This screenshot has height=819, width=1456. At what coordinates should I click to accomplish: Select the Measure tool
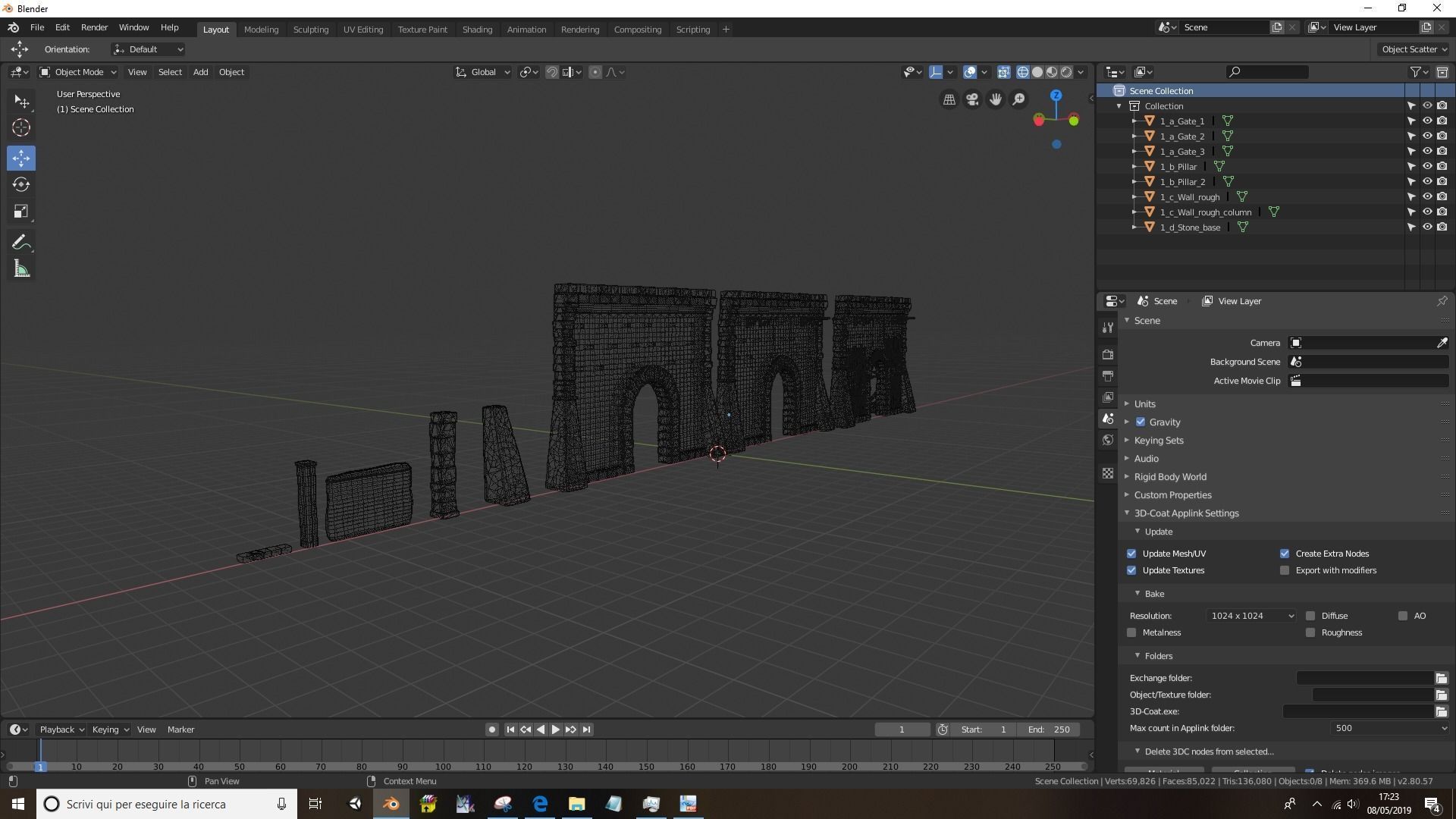tap(21, 269)
